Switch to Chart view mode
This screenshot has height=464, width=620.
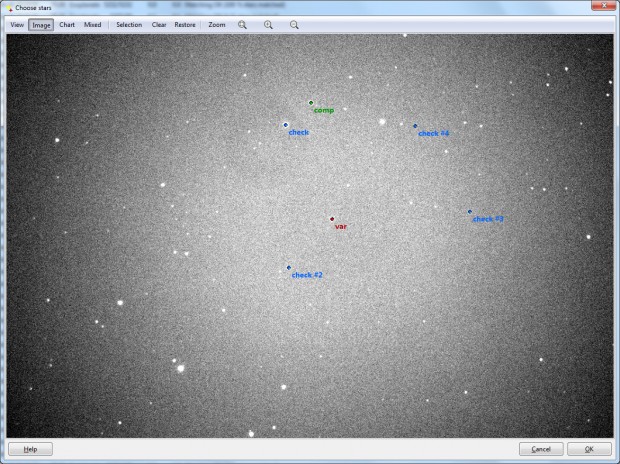(x=67, y=25)
